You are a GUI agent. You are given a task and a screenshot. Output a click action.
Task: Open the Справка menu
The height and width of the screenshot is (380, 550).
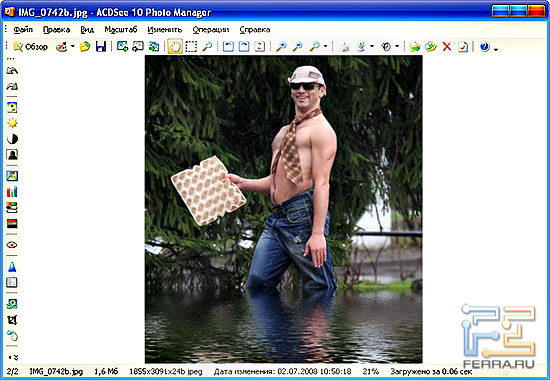255,30
